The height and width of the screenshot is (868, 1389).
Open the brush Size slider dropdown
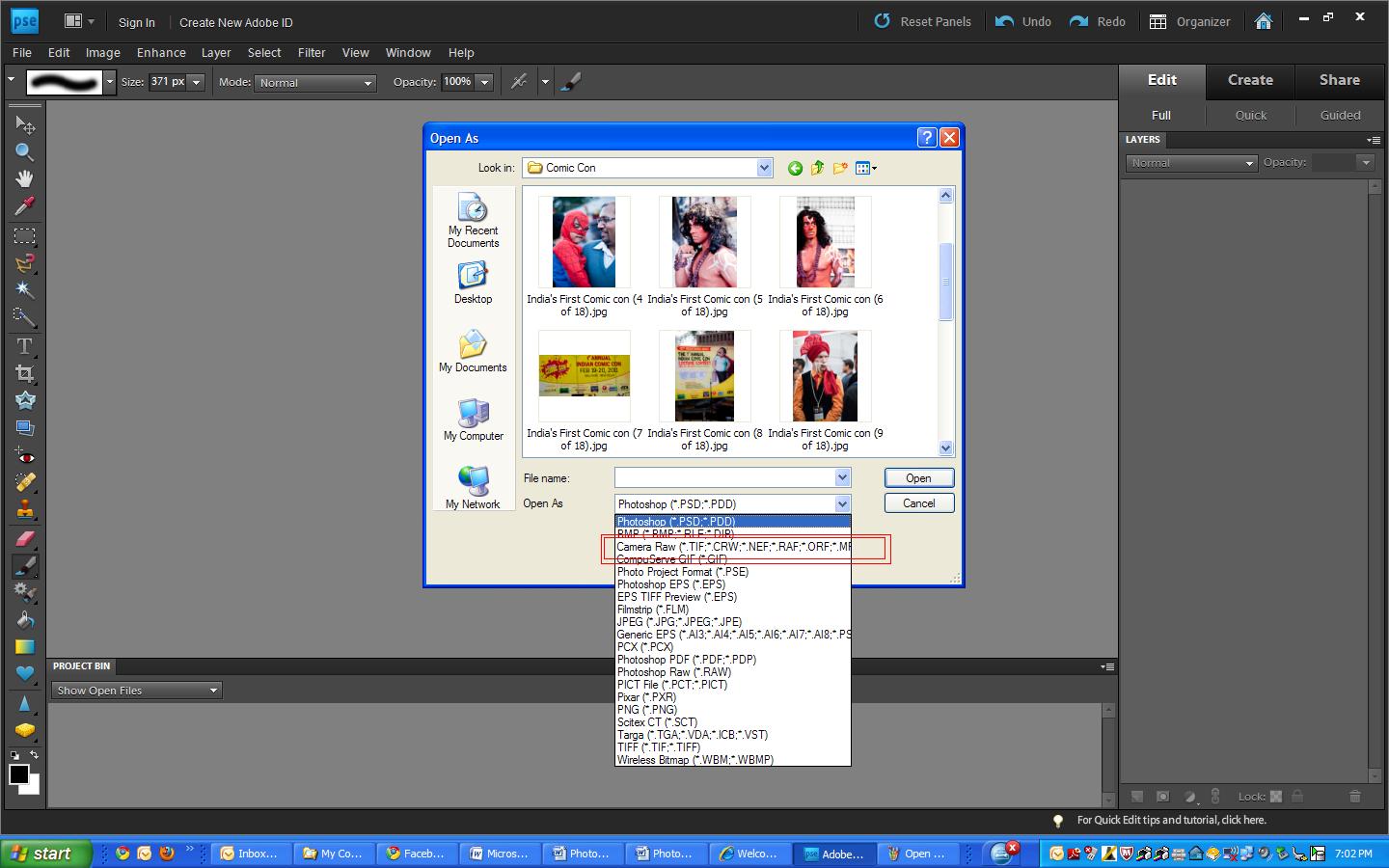coord(196,82)
